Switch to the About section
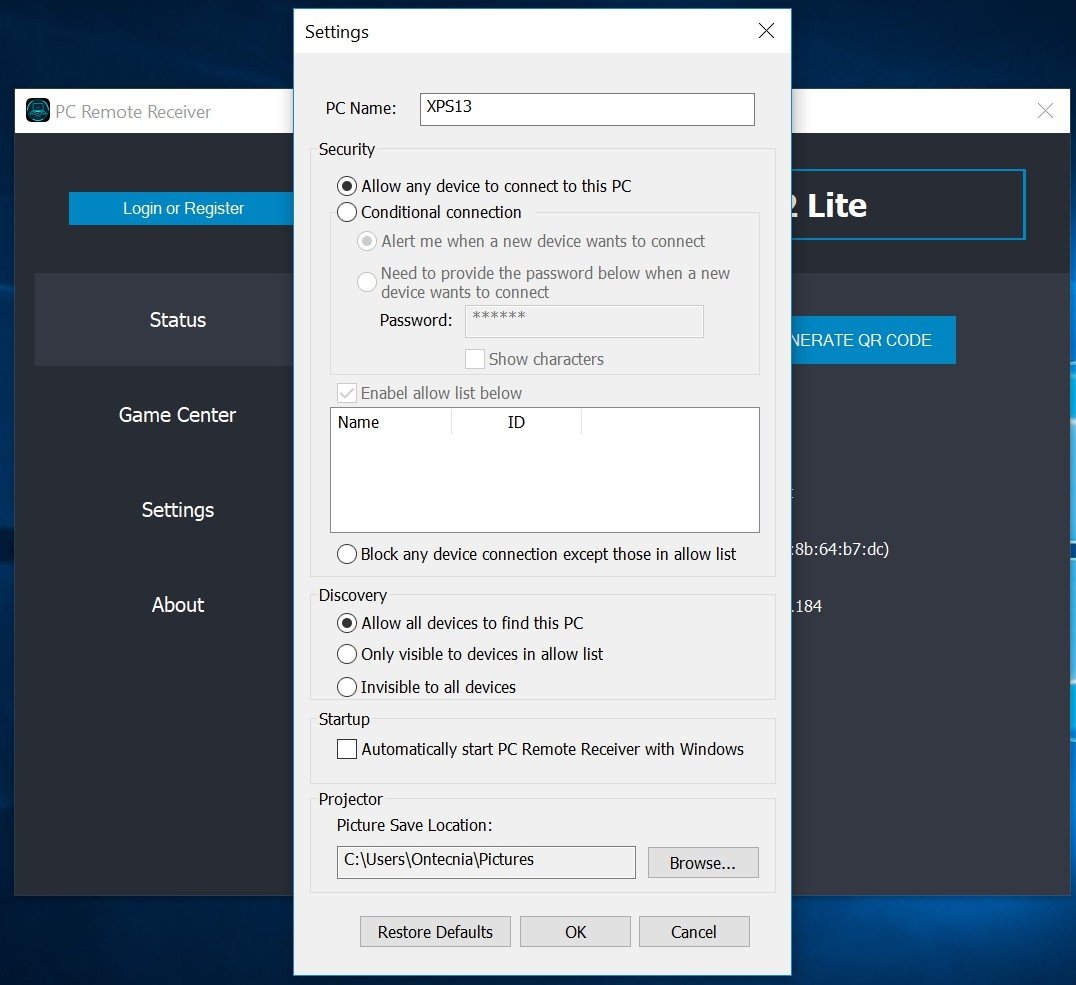1076x985 pixels. click(178, 605)
